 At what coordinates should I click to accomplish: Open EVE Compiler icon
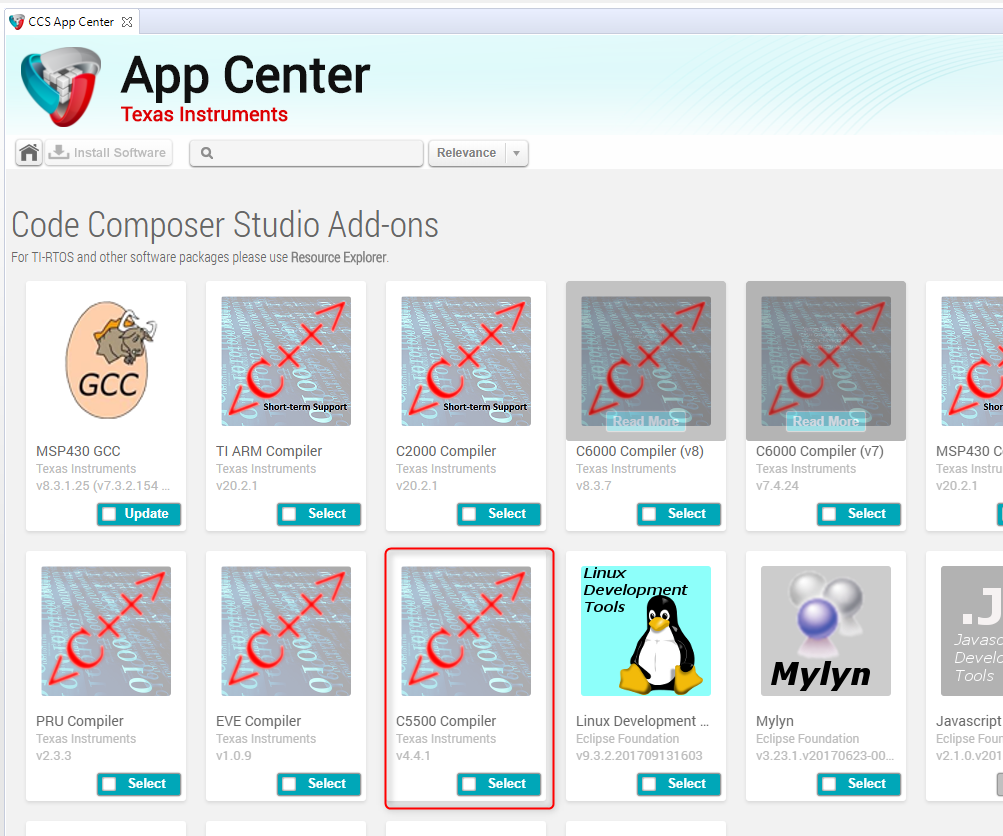pos(286,631)
